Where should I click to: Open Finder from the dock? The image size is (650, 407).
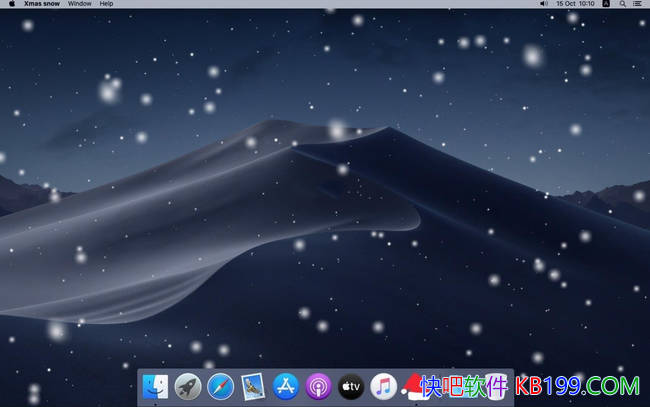click(x=155, y=386)
